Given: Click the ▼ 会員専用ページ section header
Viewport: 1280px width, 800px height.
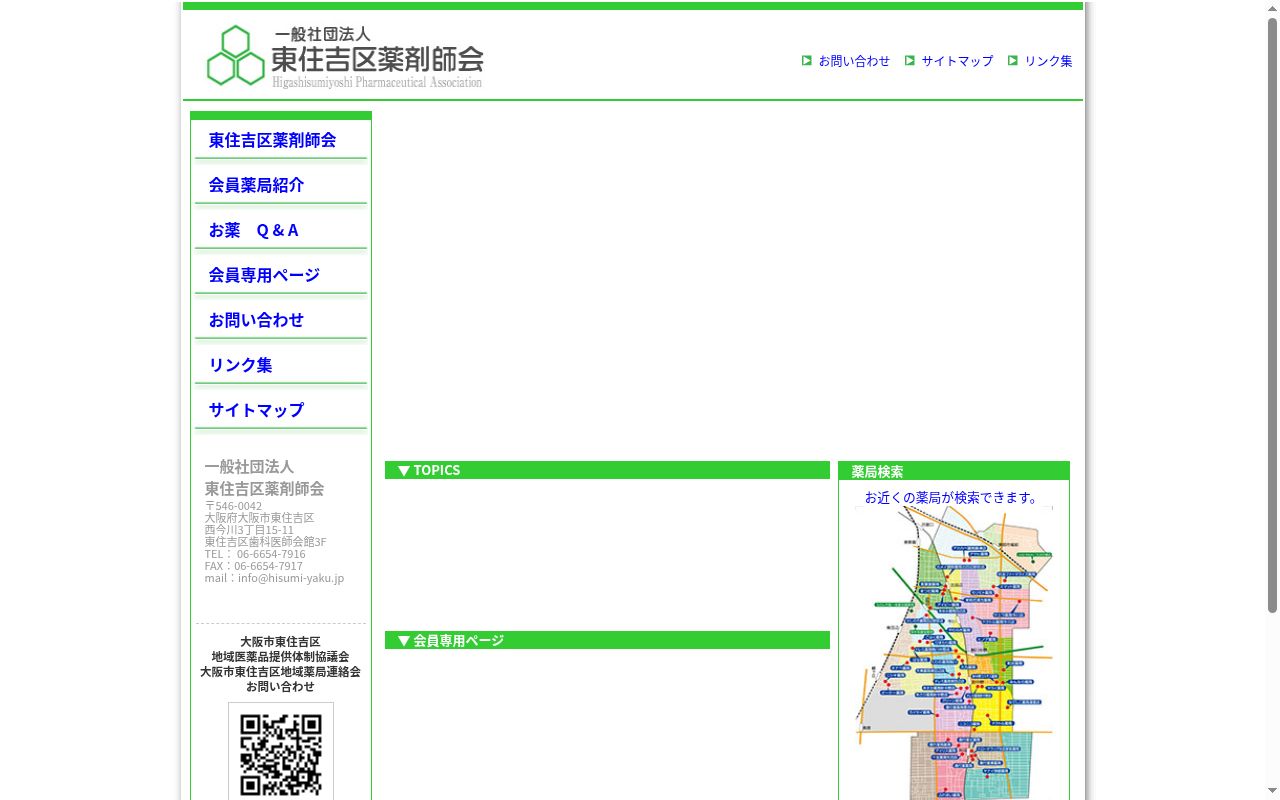Looking at the screenshot, I should click(x=607, y=640).
